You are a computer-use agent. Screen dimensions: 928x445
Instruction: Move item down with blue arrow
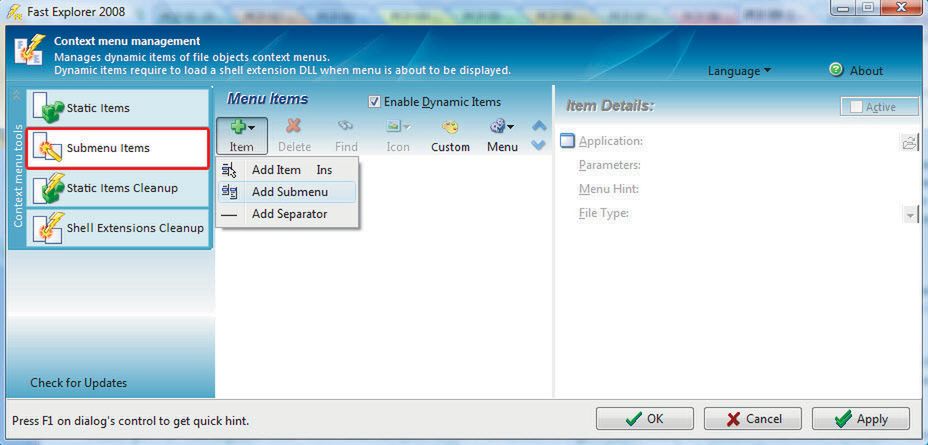click(x=539, y=145)
